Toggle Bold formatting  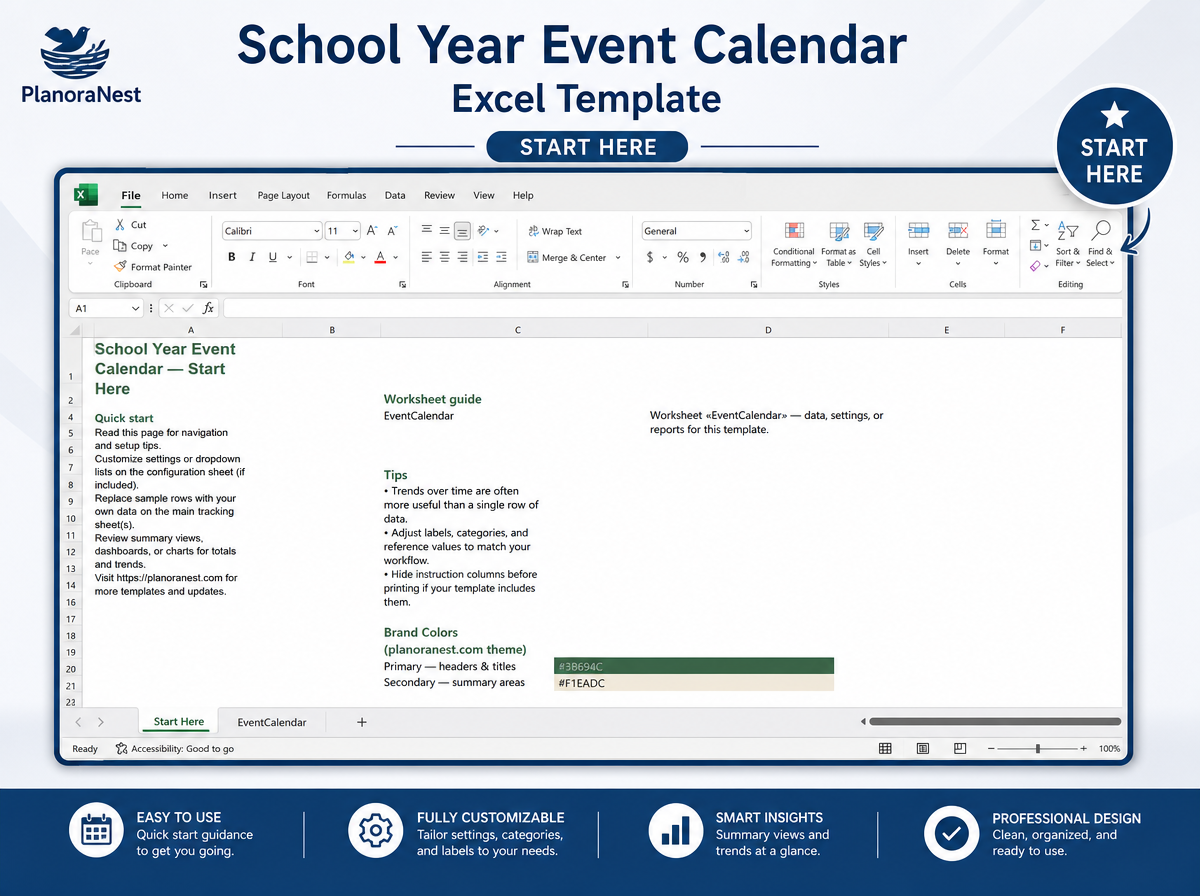[x=232, y=257]
